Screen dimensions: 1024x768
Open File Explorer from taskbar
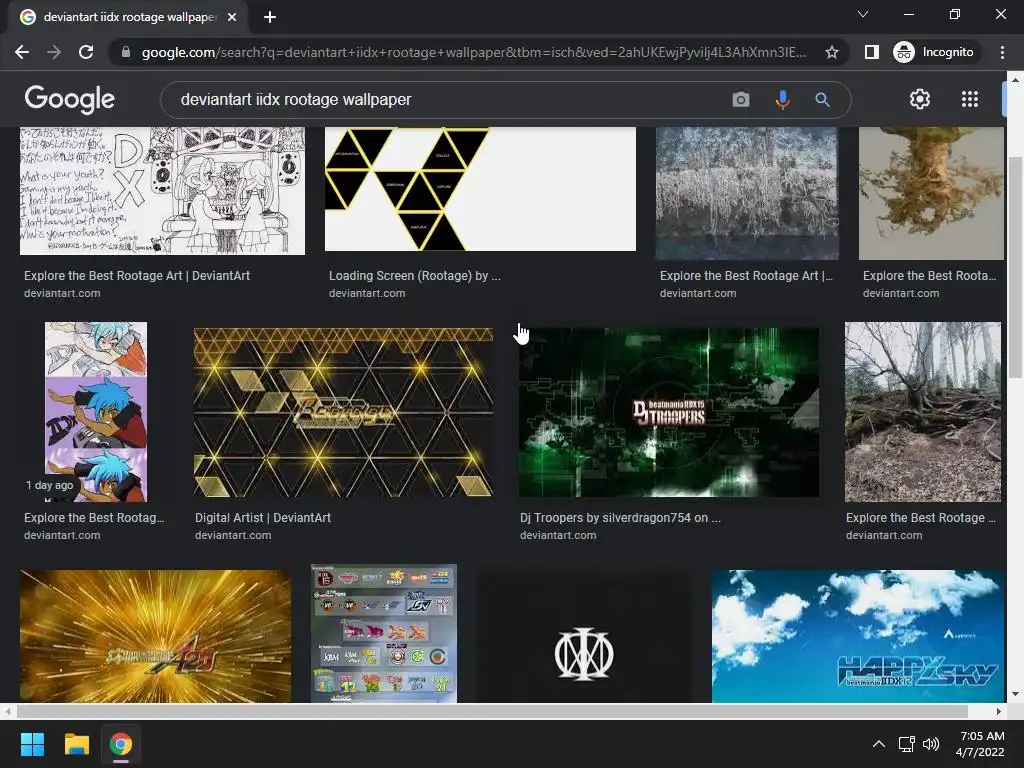(x=76, y=744)
